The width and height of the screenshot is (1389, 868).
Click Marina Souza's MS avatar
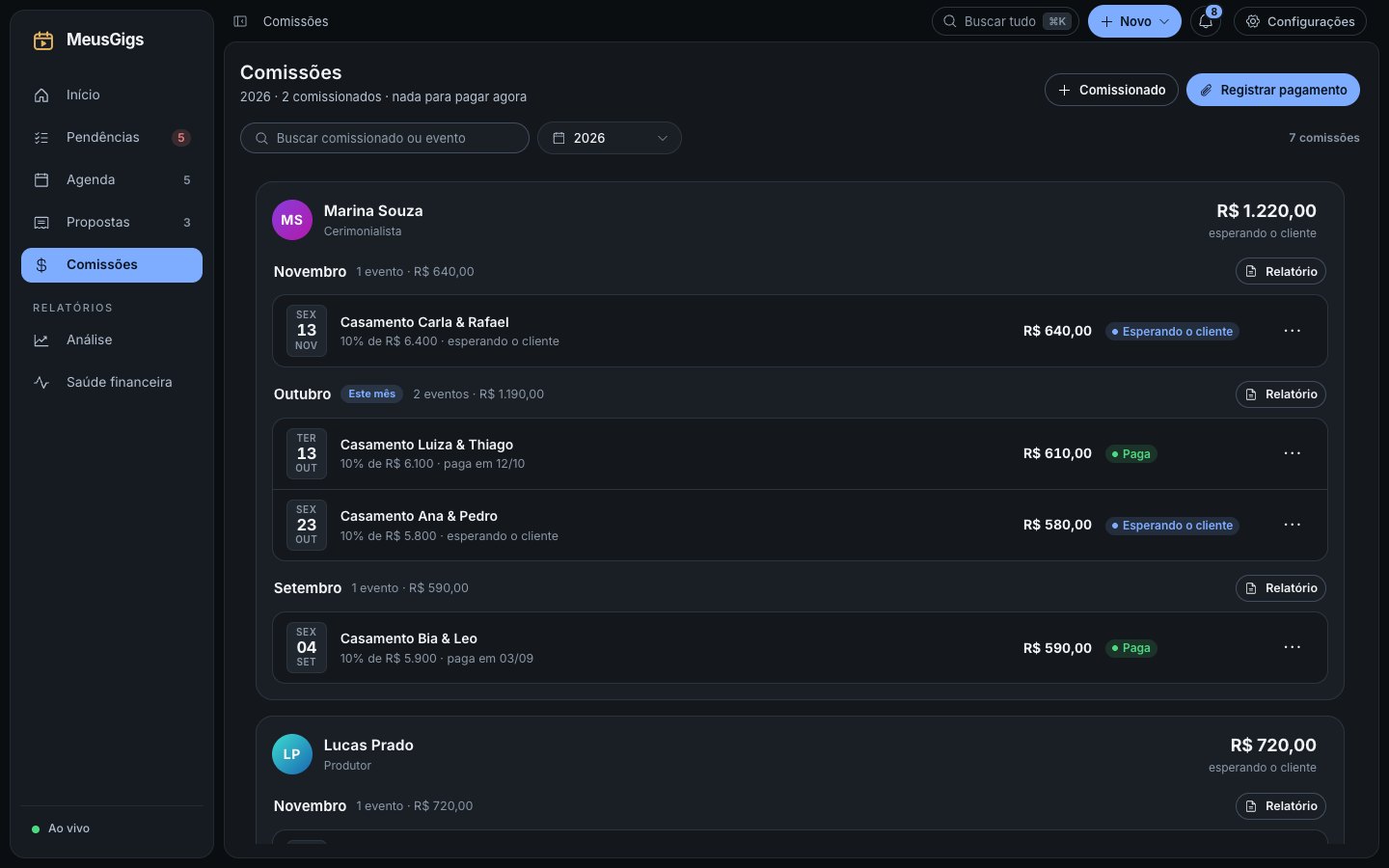pyautogui.click(x=292, y=220)
